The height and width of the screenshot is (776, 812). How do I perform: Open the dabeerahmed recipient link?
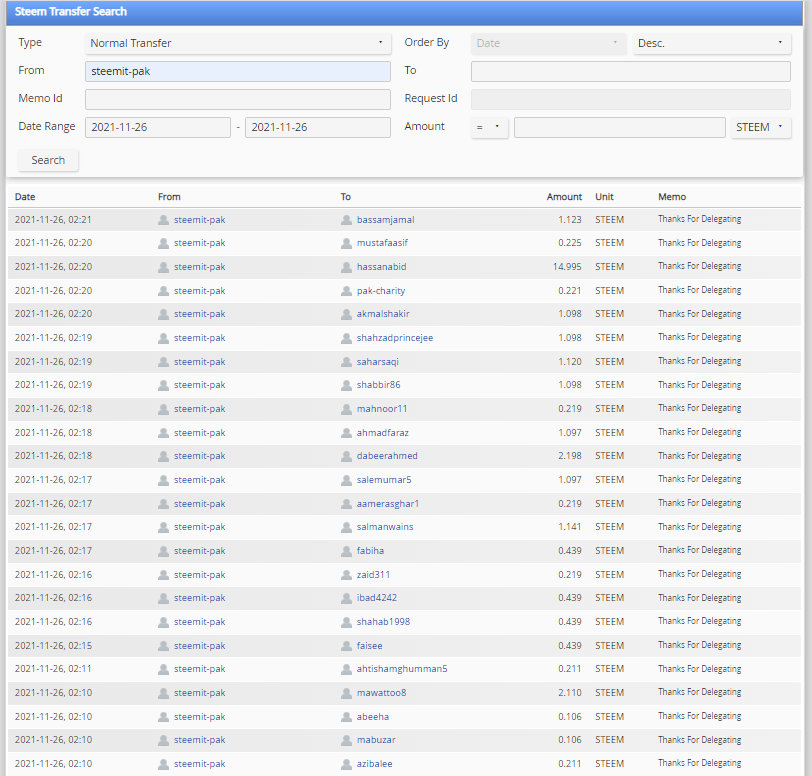pyautogui.click(x=387, y=456)
